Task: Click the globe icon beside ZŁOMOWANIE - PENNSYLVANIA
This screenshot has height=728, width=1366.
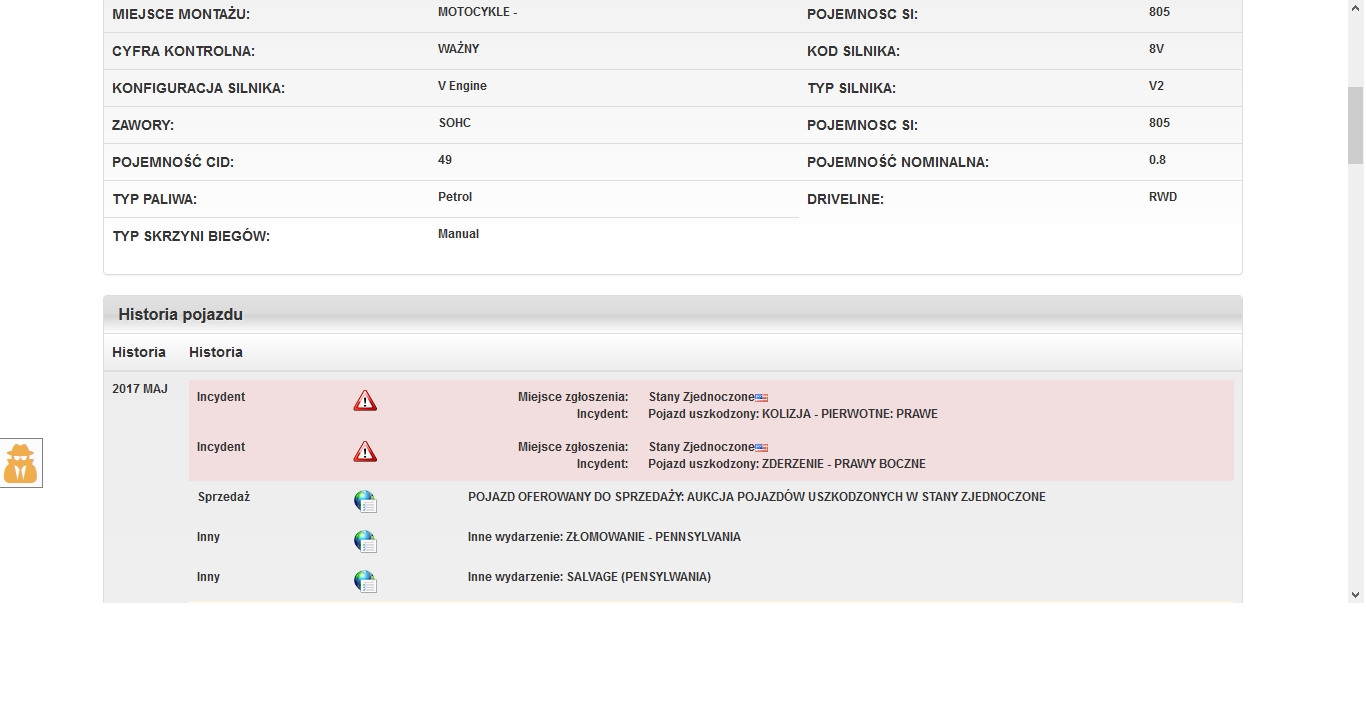Action: click(365, 542)
